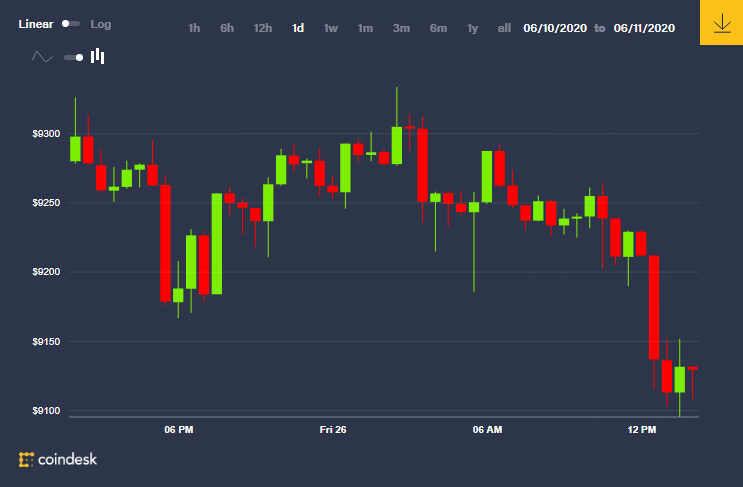
Task: Select the line chart icon
Action: click(x=42, y=57)
